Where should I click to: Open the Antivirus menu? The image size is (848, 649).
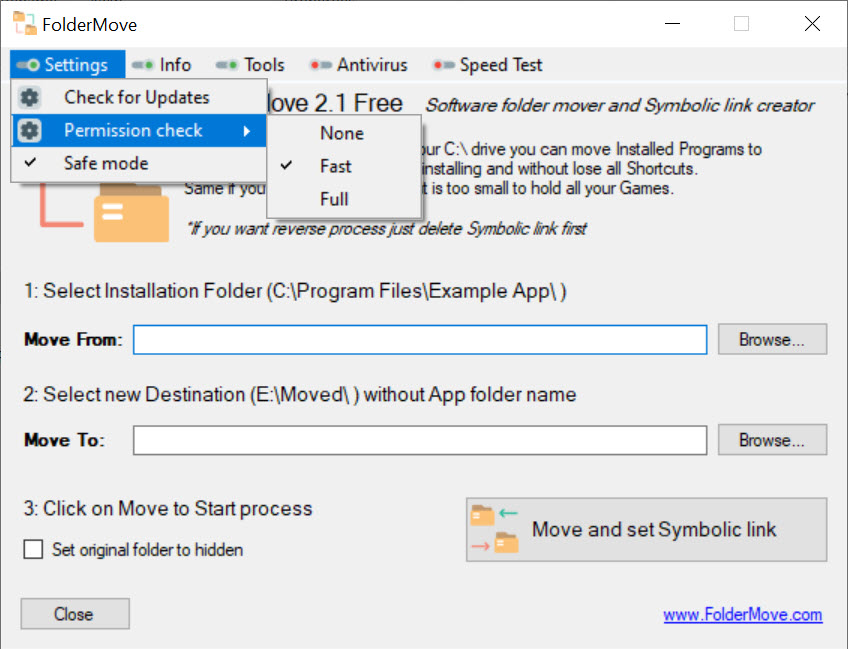(x=359, y=65)
